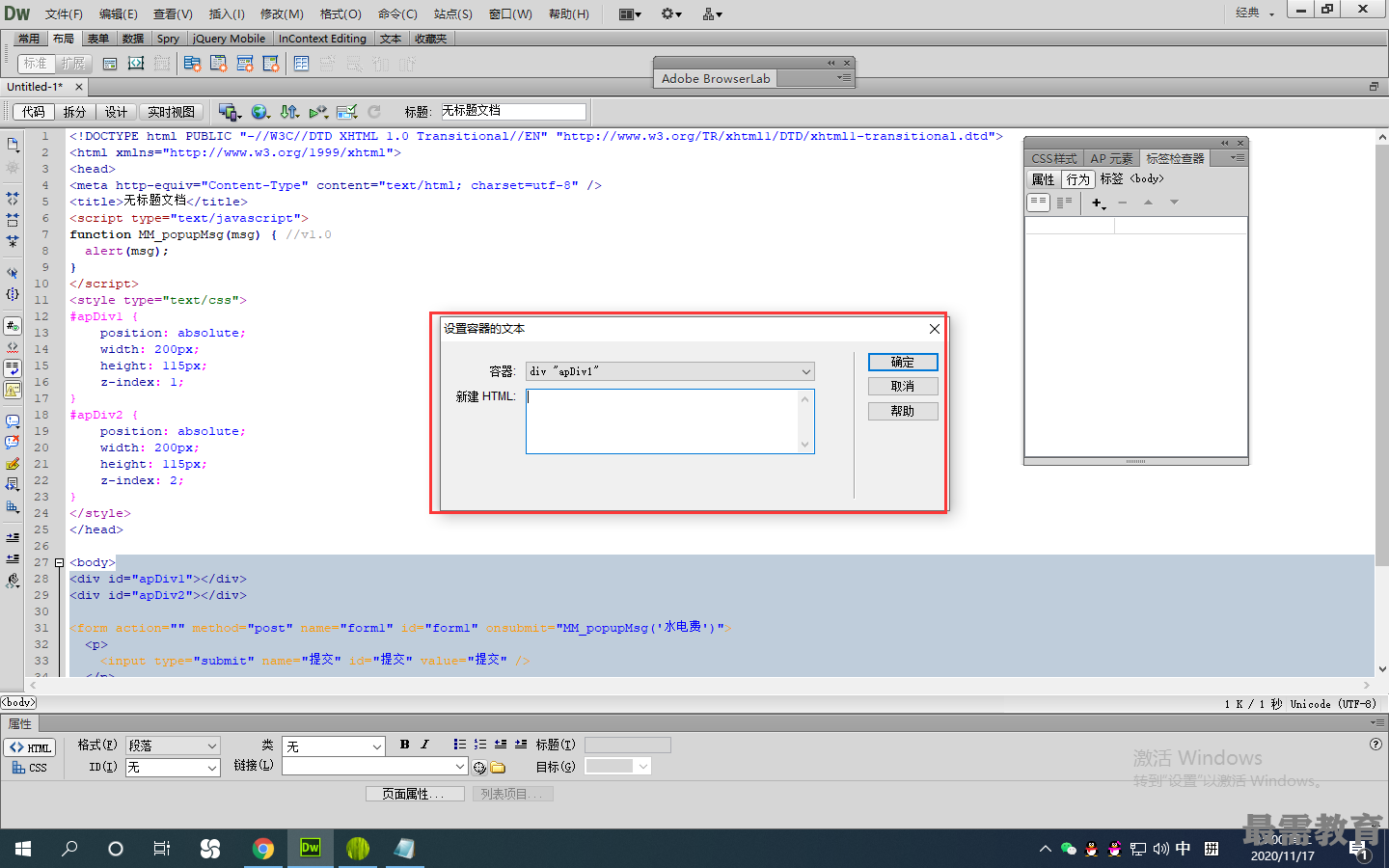Open the 文件(F) menu

64,14
